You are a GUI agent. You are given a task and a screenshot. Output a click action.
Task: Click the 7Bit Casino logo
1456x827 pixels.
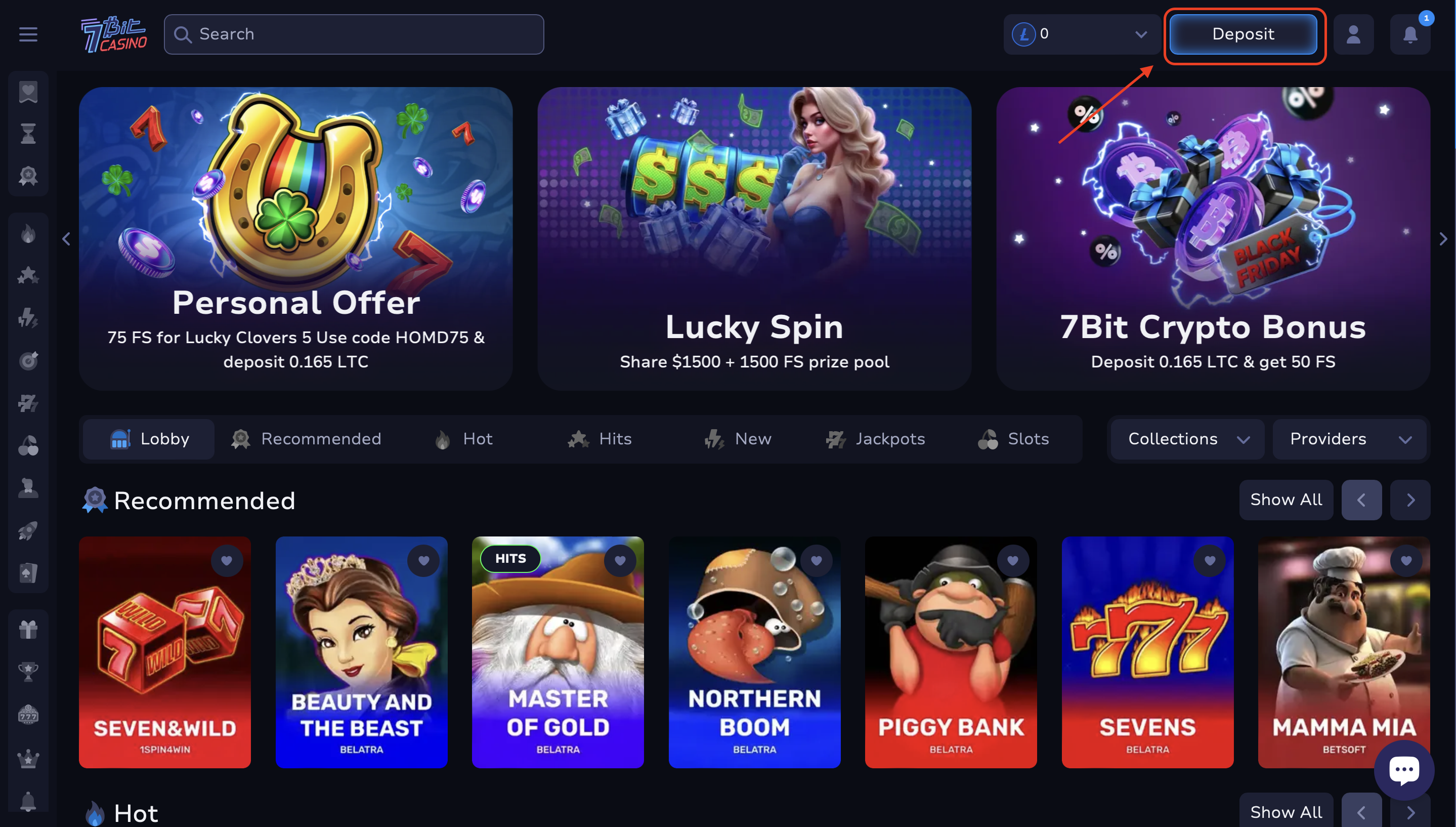[113, 34]
